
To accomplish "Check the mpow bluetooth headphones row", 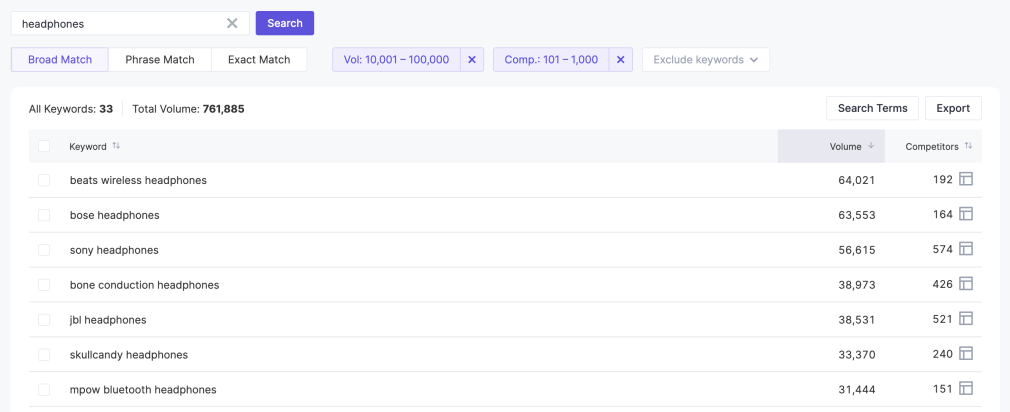I will (44, 389).
